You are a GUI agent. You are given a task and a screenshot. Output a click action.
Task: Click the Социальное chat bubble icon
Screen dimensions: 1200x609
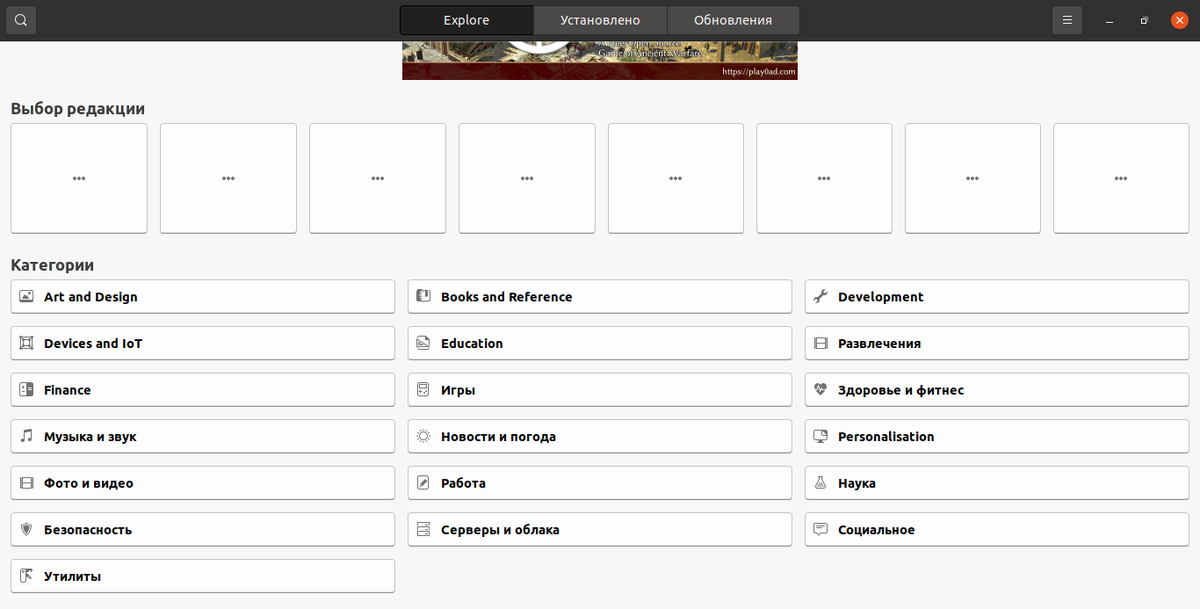(821, 530)
